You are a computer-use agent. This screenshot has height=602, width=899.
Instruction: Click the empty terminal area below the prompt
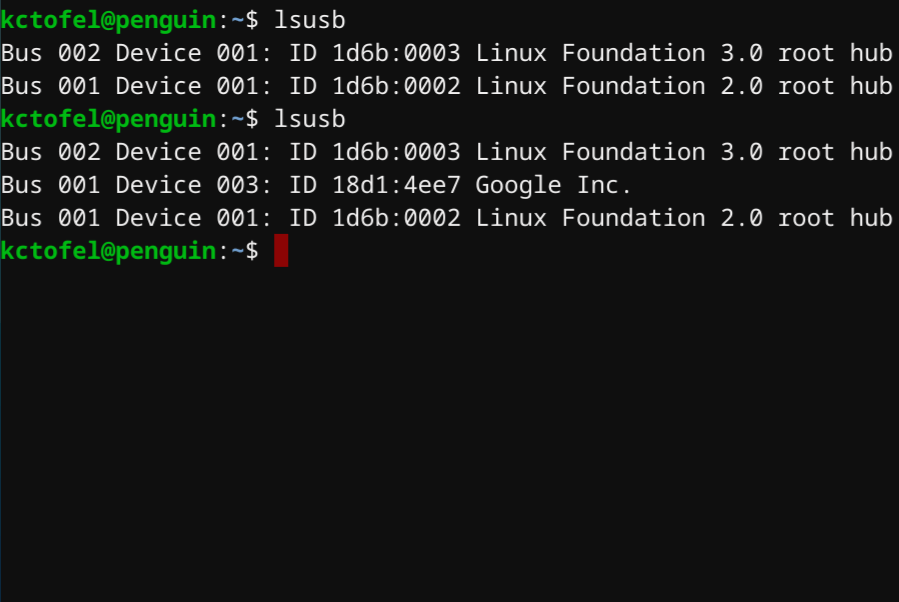point(450,436)
